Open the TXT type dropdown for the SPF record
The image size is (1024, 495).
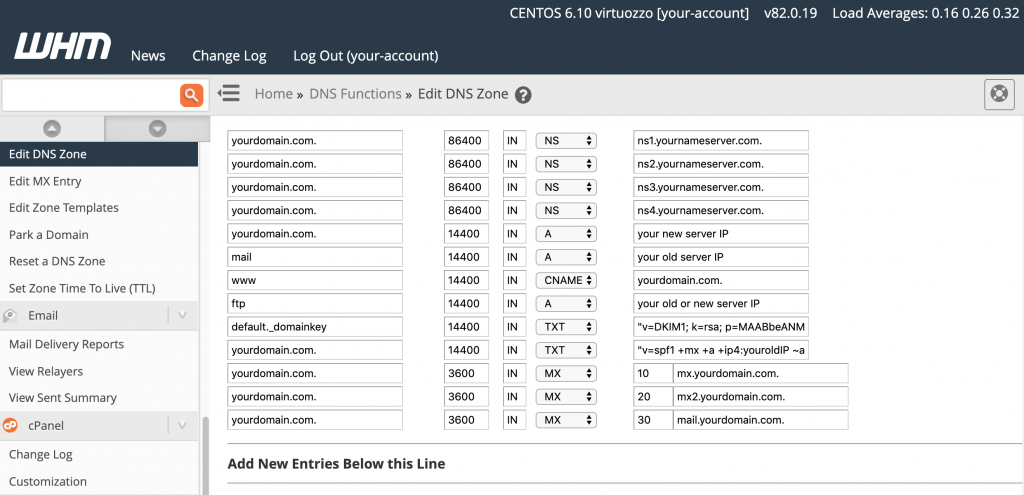point(566,351)
